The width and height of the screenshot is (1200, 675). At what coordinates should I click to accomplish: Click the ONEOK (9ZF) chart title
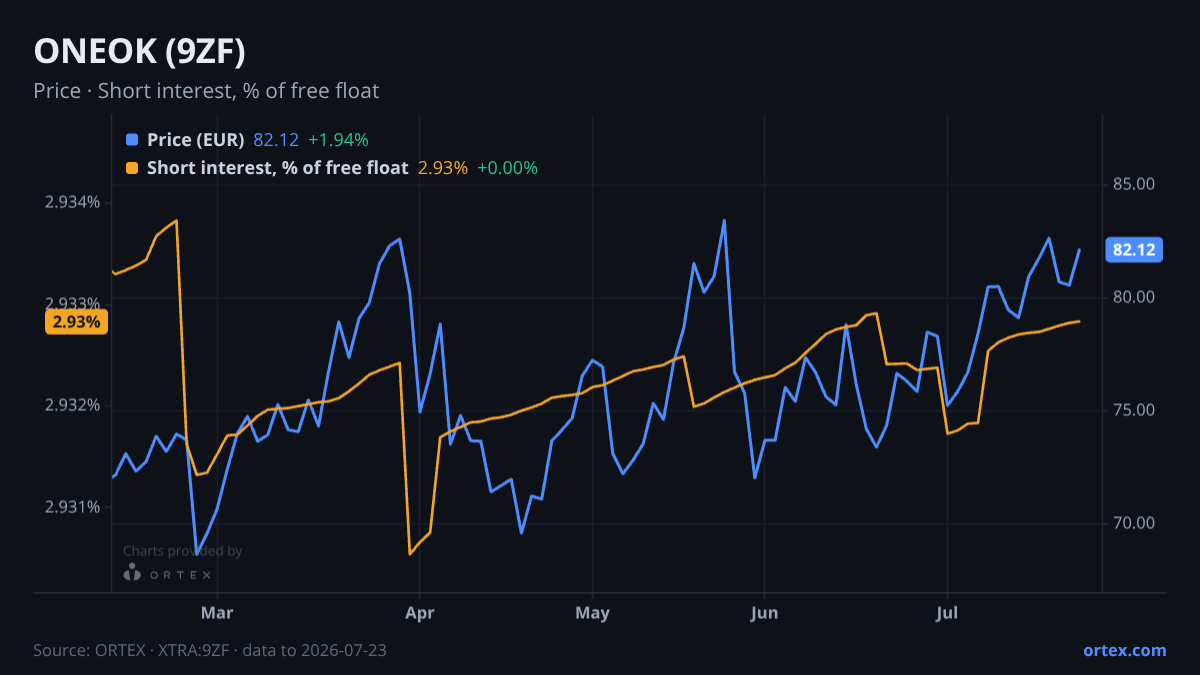[x=139, y=51]
